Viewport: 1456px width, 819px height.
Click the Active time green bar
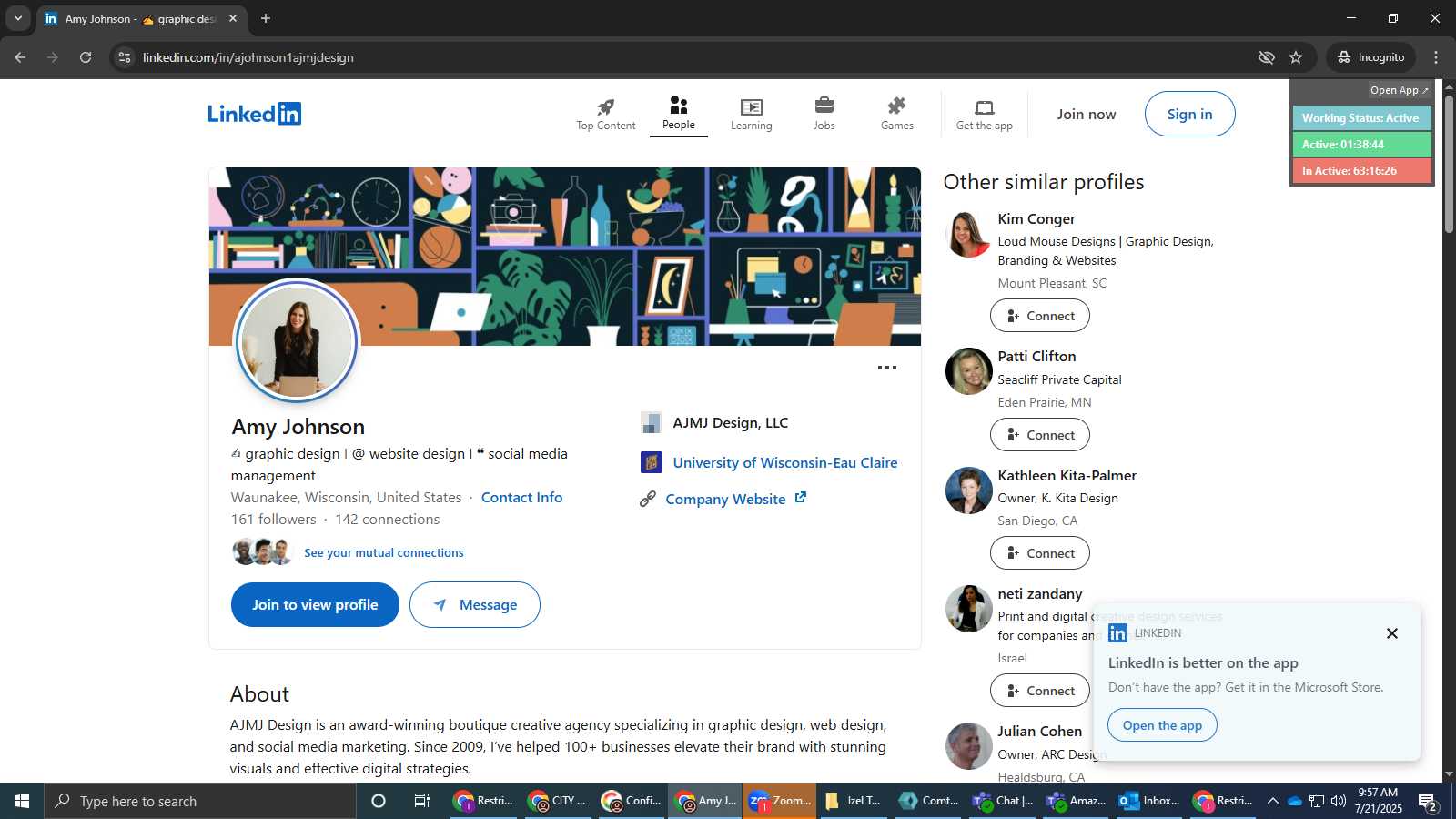click(1361, 145)
